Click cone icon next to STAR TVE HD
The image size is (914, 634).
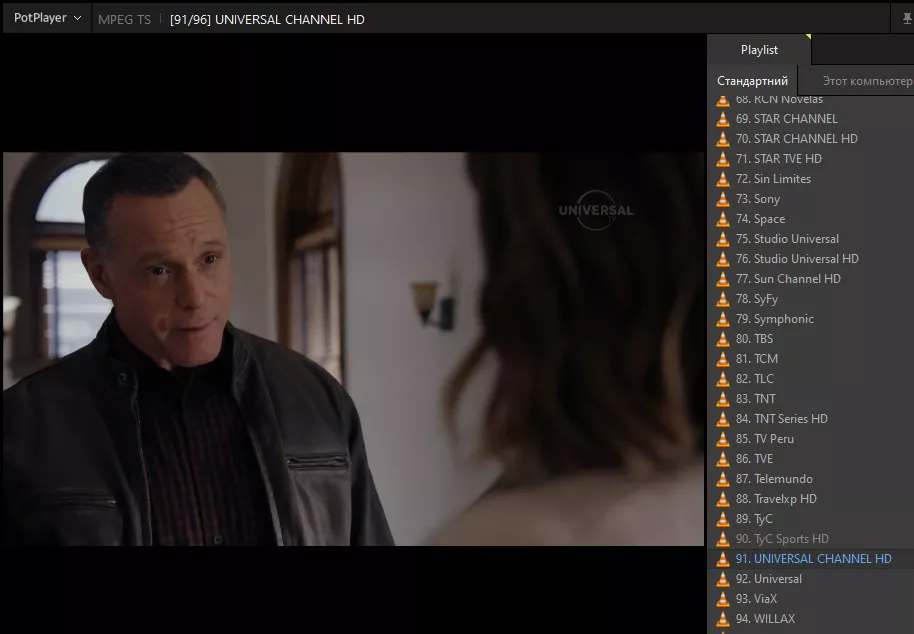coord(723,158)
